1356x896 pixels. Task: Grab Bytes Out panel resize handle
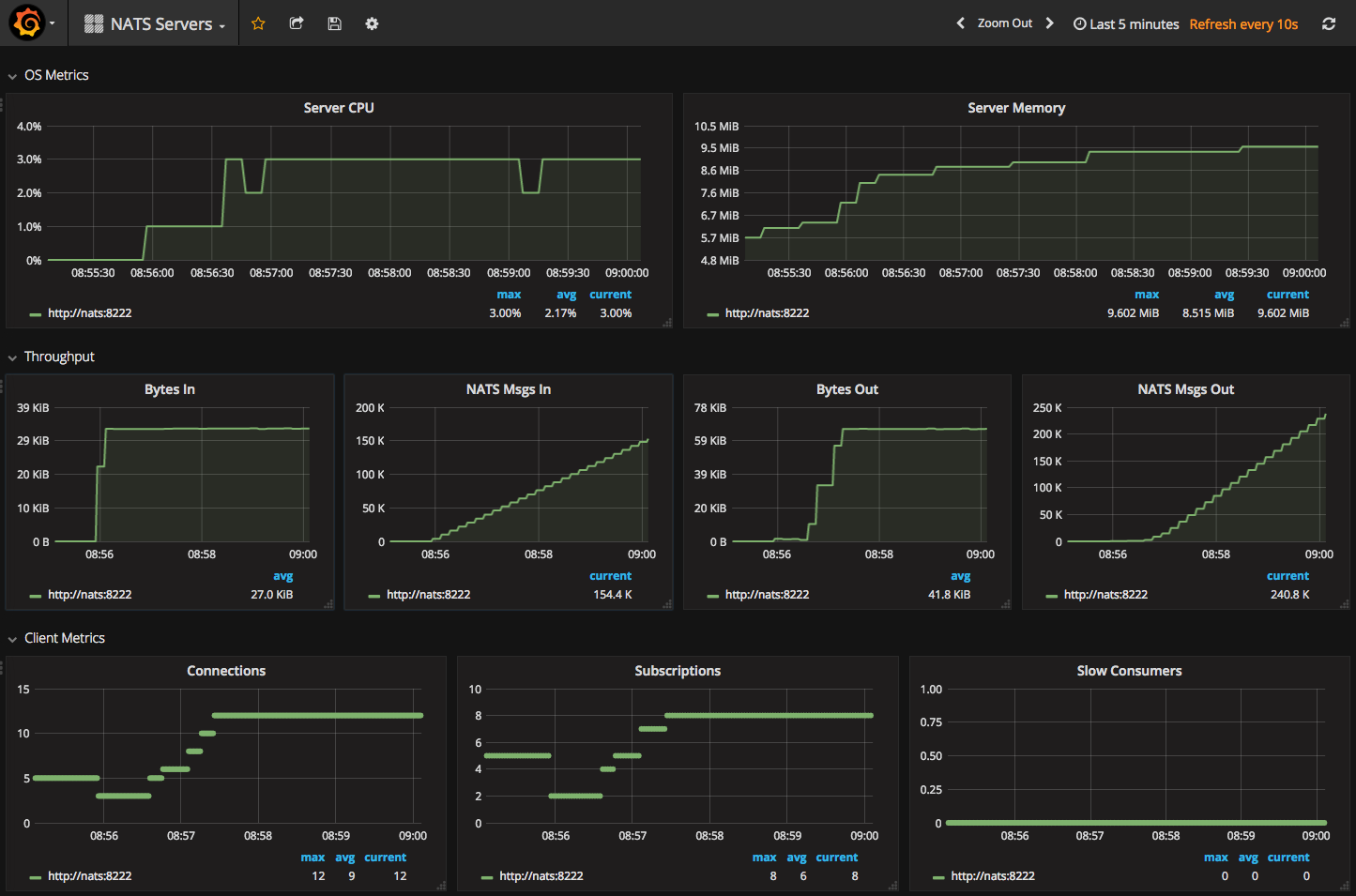click(1006, 604)
